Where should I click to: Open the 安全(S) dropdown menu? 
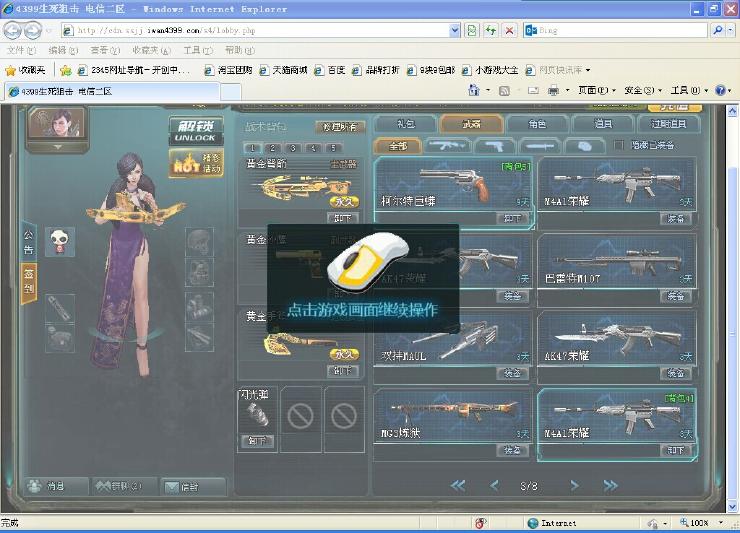pyautogui.click(x=643, y=90)
